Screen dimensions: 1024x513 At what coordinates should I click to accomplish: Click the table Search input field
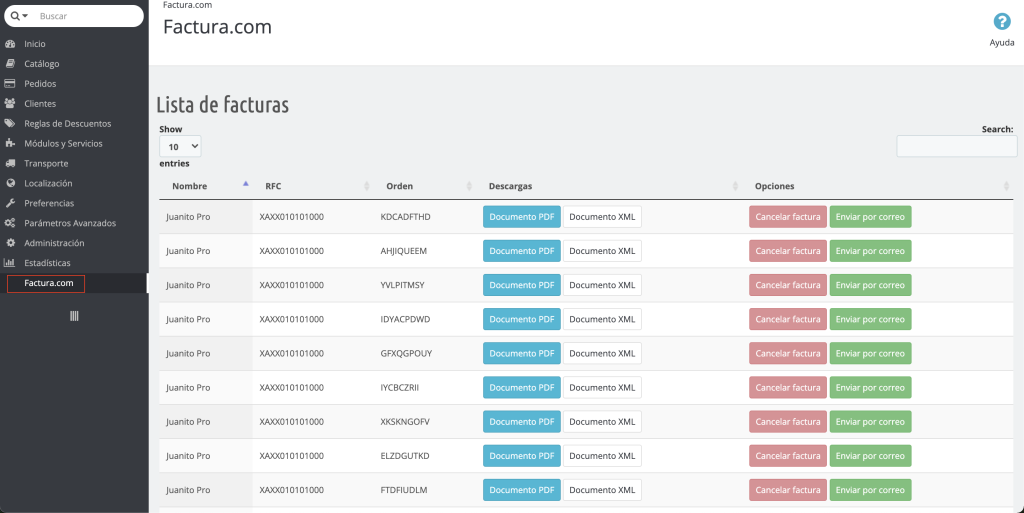click(x=956, y=146)
